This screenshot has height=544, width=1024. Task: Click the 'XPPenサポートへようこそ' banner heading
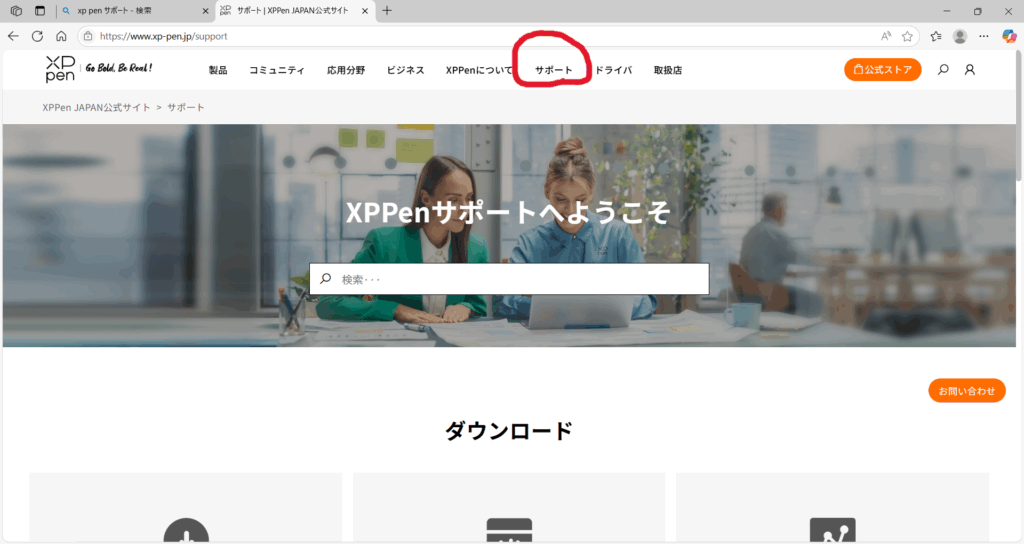point(508,212)
